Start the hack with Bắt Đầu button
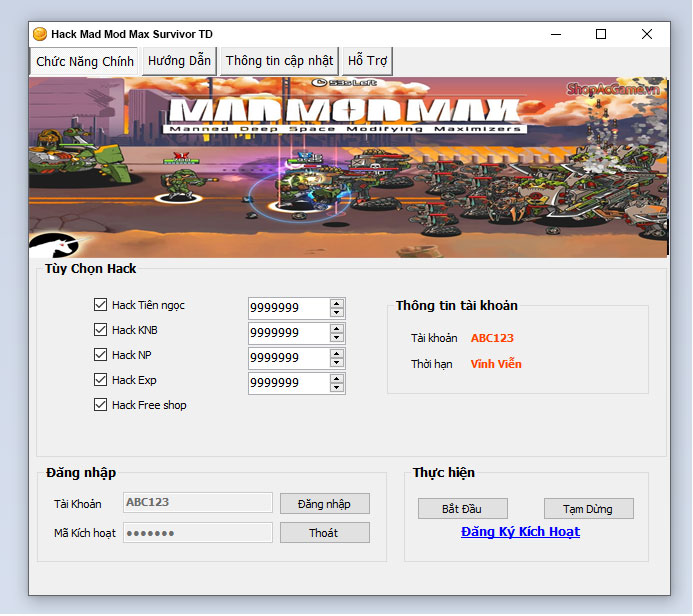 point(462,509)
